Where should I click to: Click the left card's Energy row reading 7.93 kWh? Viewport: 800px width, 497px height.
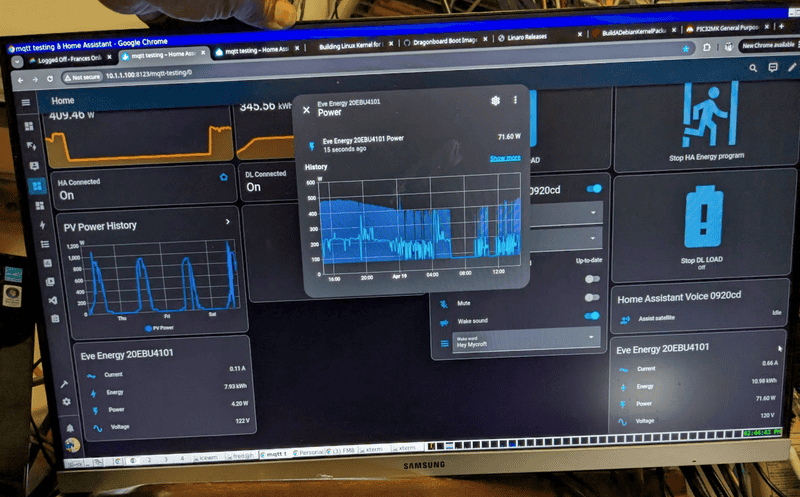point(167,389)
